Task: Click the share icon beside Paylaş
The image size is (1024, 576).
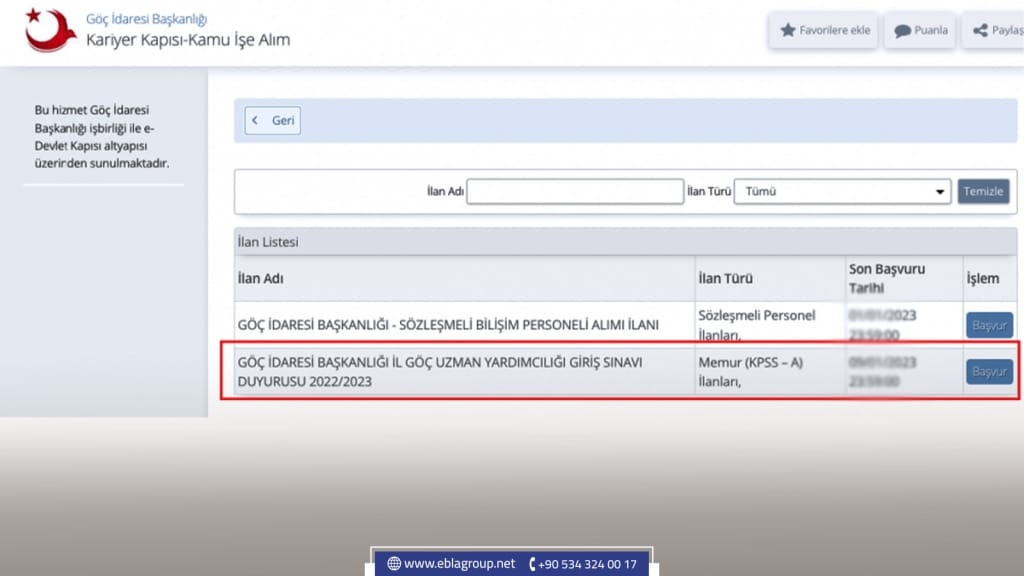Action: (x=979, y=30)
